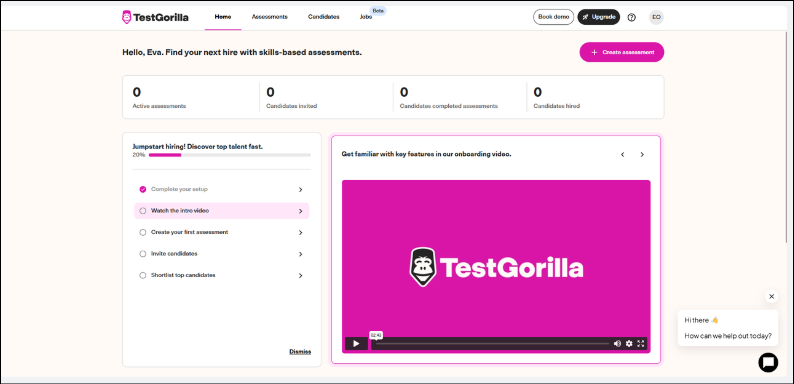
Task: Click the TestGorilla logo
Action: tap(155, 17)
